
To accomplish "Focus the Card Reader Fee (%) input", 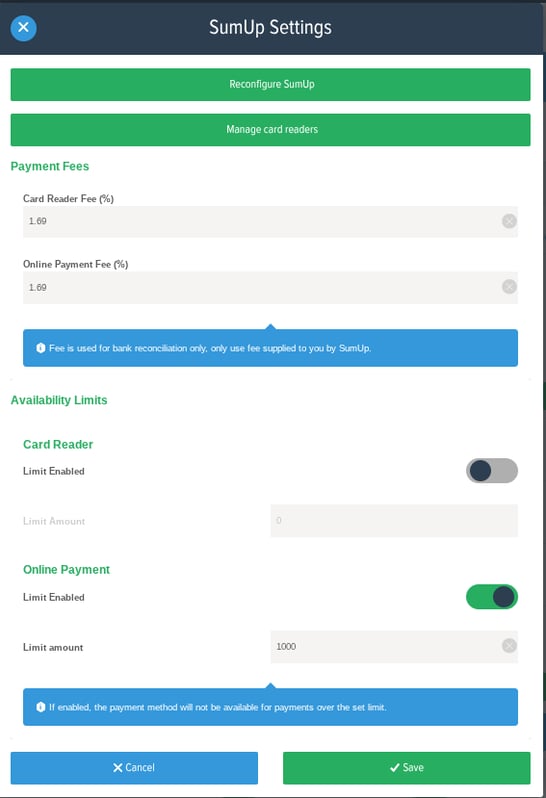I will 270,221.
